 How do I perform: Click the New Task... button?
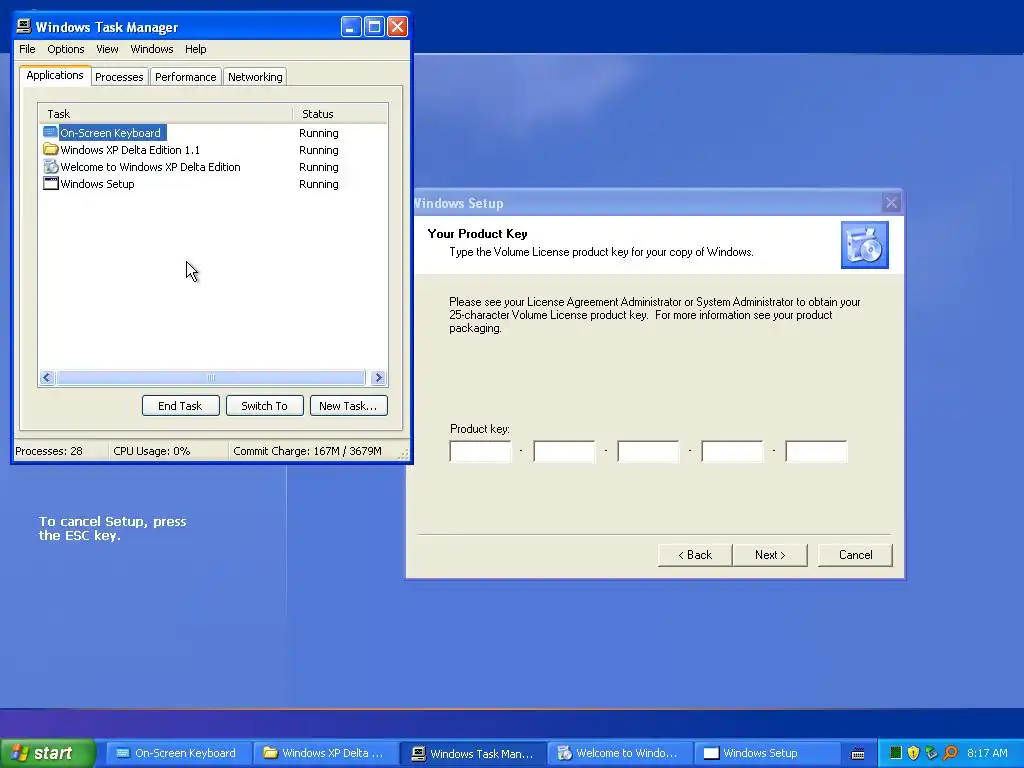(348, 406)
